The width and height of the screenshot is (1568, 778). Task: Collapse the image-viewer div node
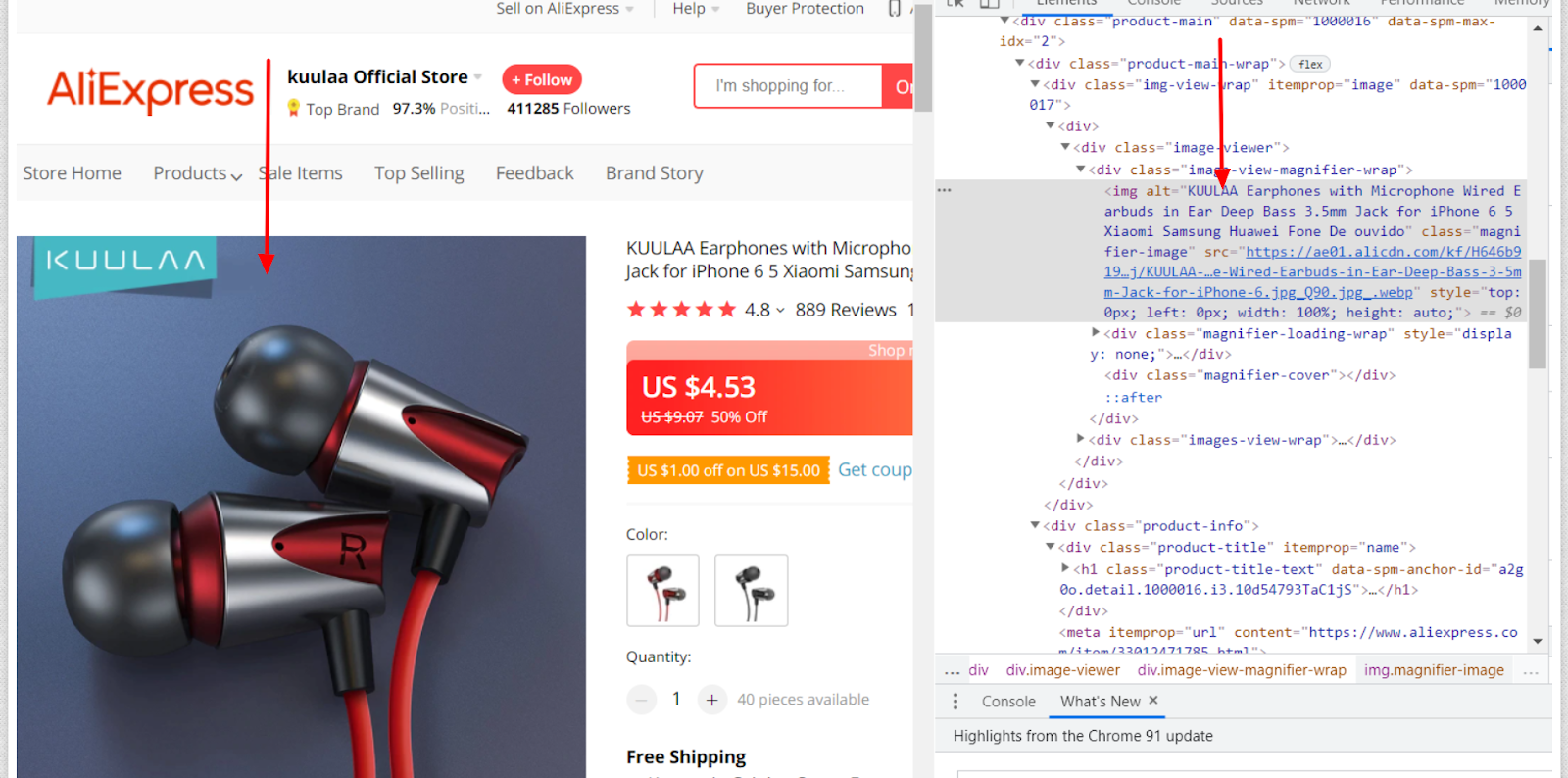click(1065, 147)
